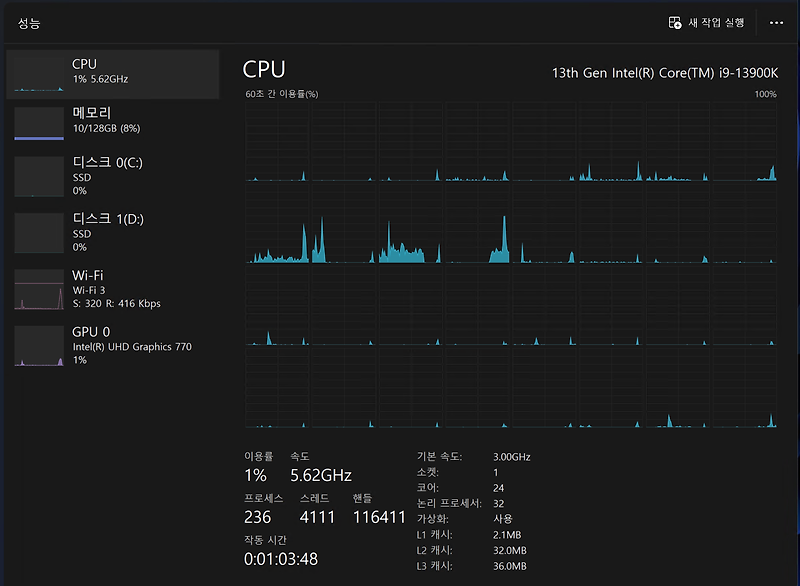Click the 코어 value 24
This screenshot has width=800, height=586.
coord(498,488)
